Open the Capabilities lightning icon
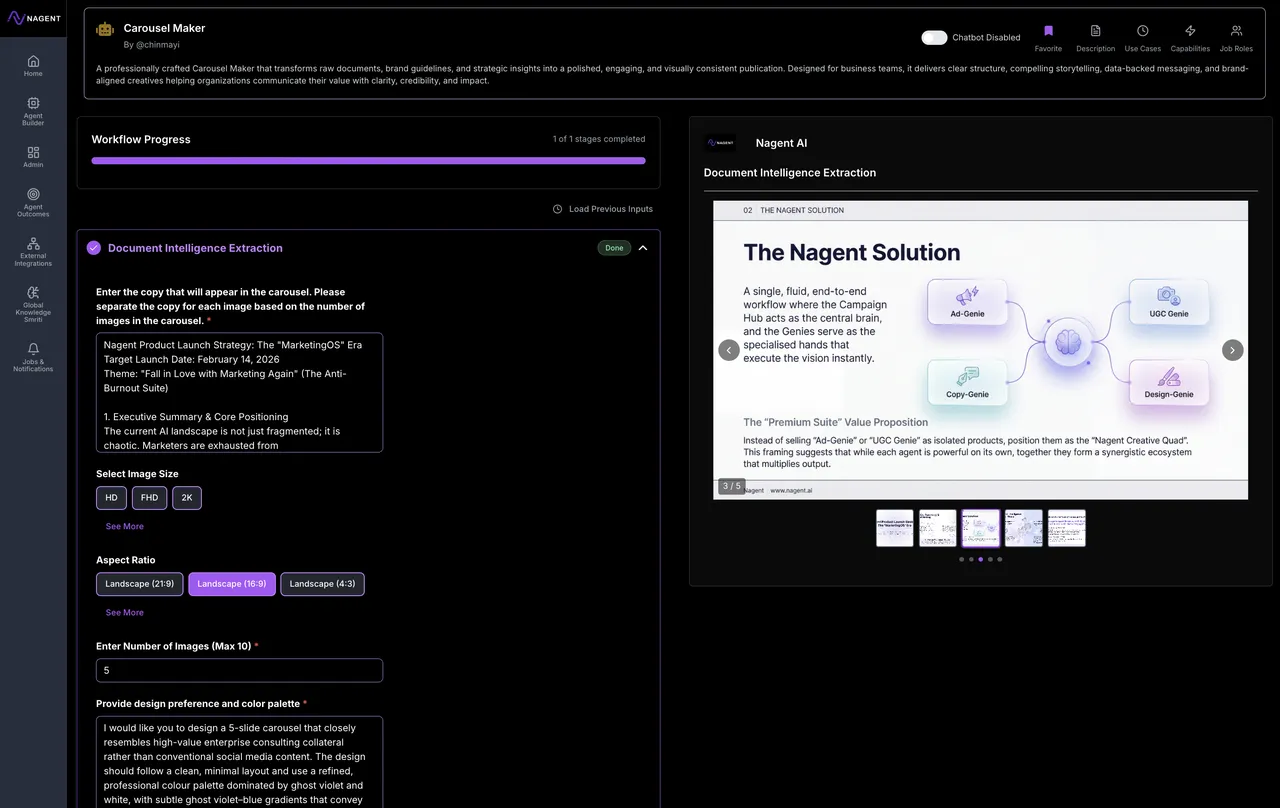Viewport: 1280px width, 808px height. click(x=1190, y=31)
